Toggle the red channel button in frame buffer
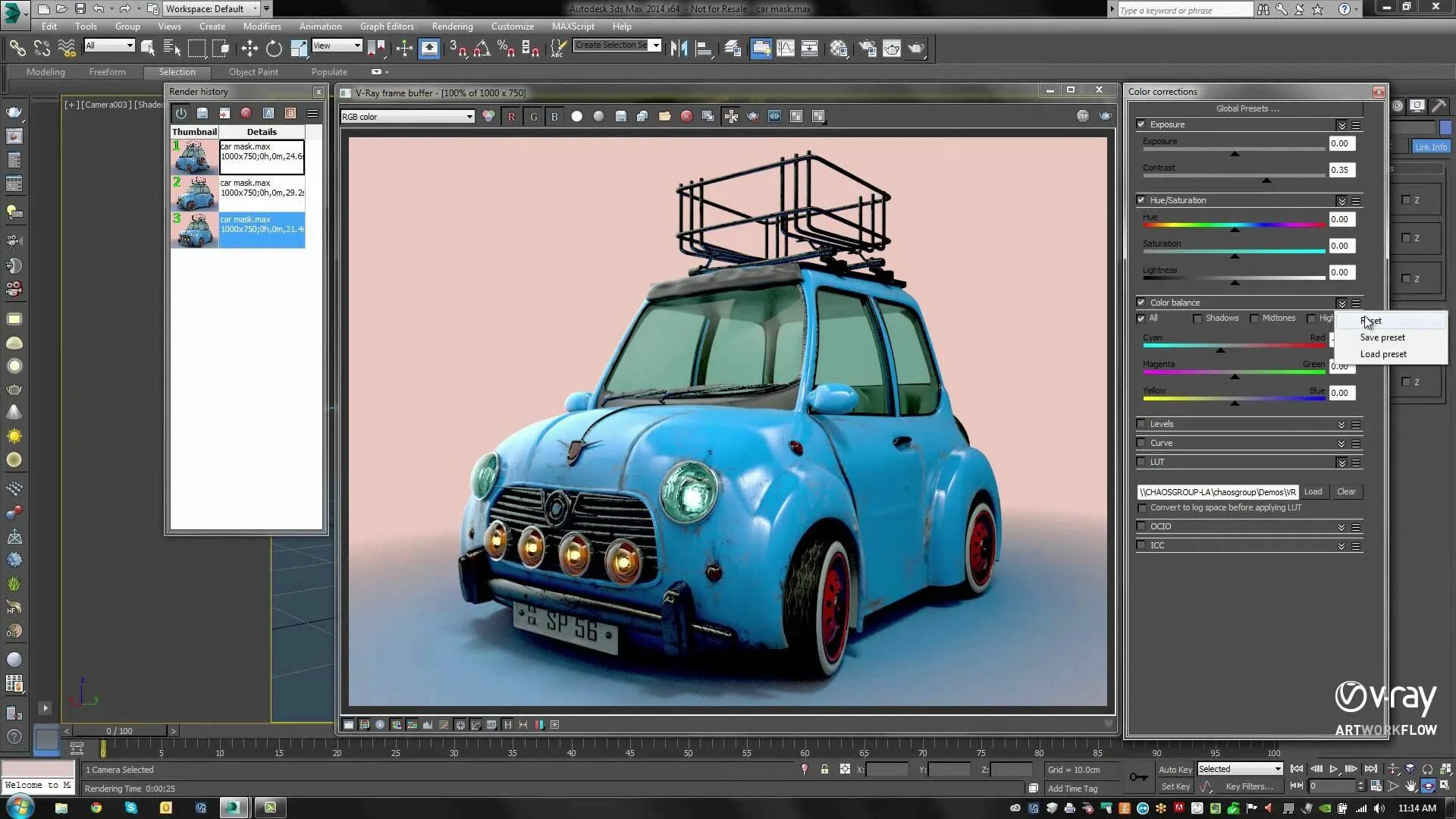This screenshot has height=819, width=1456. coord(511,117)
